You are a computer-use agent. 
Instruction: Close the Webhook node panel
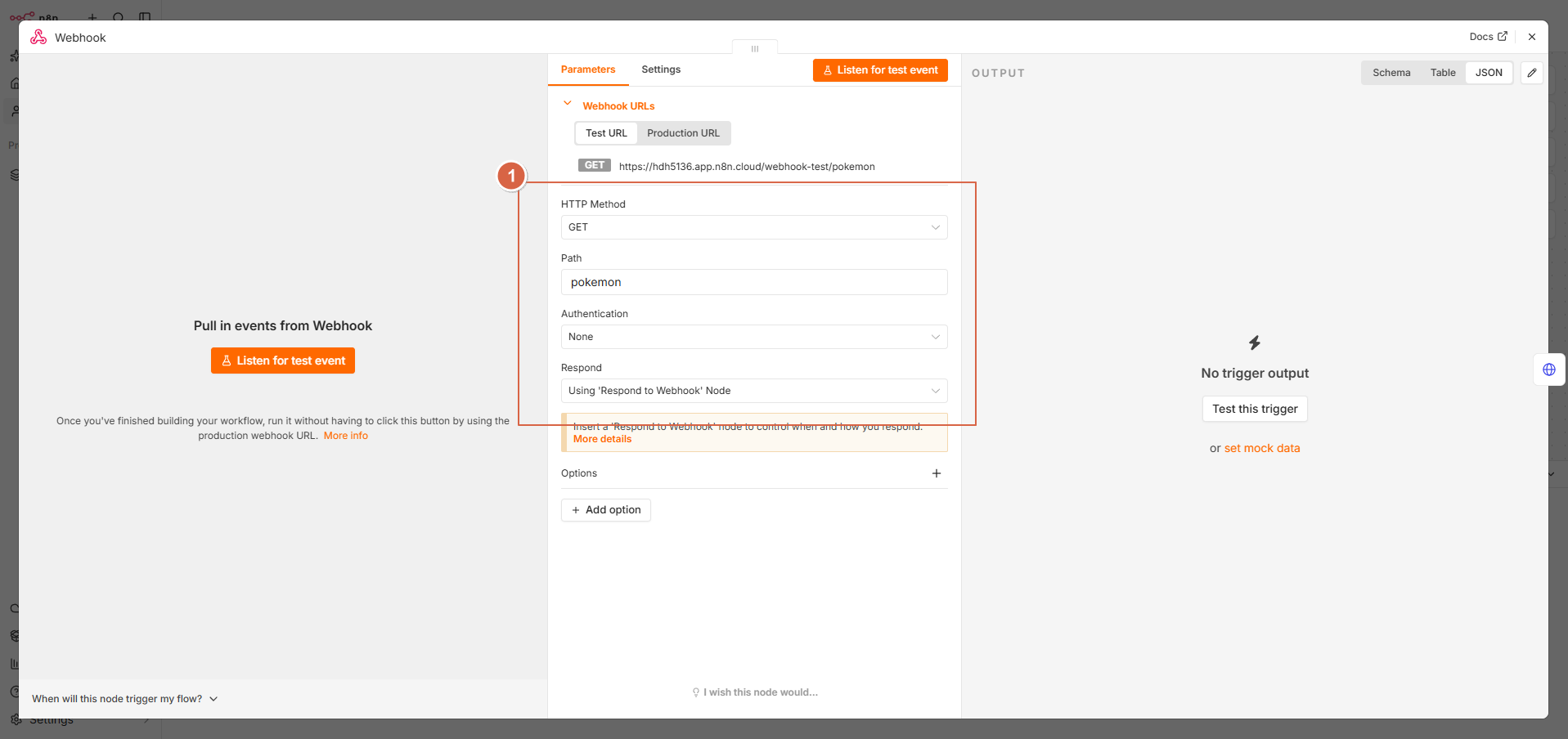[x=1532, y=37]
